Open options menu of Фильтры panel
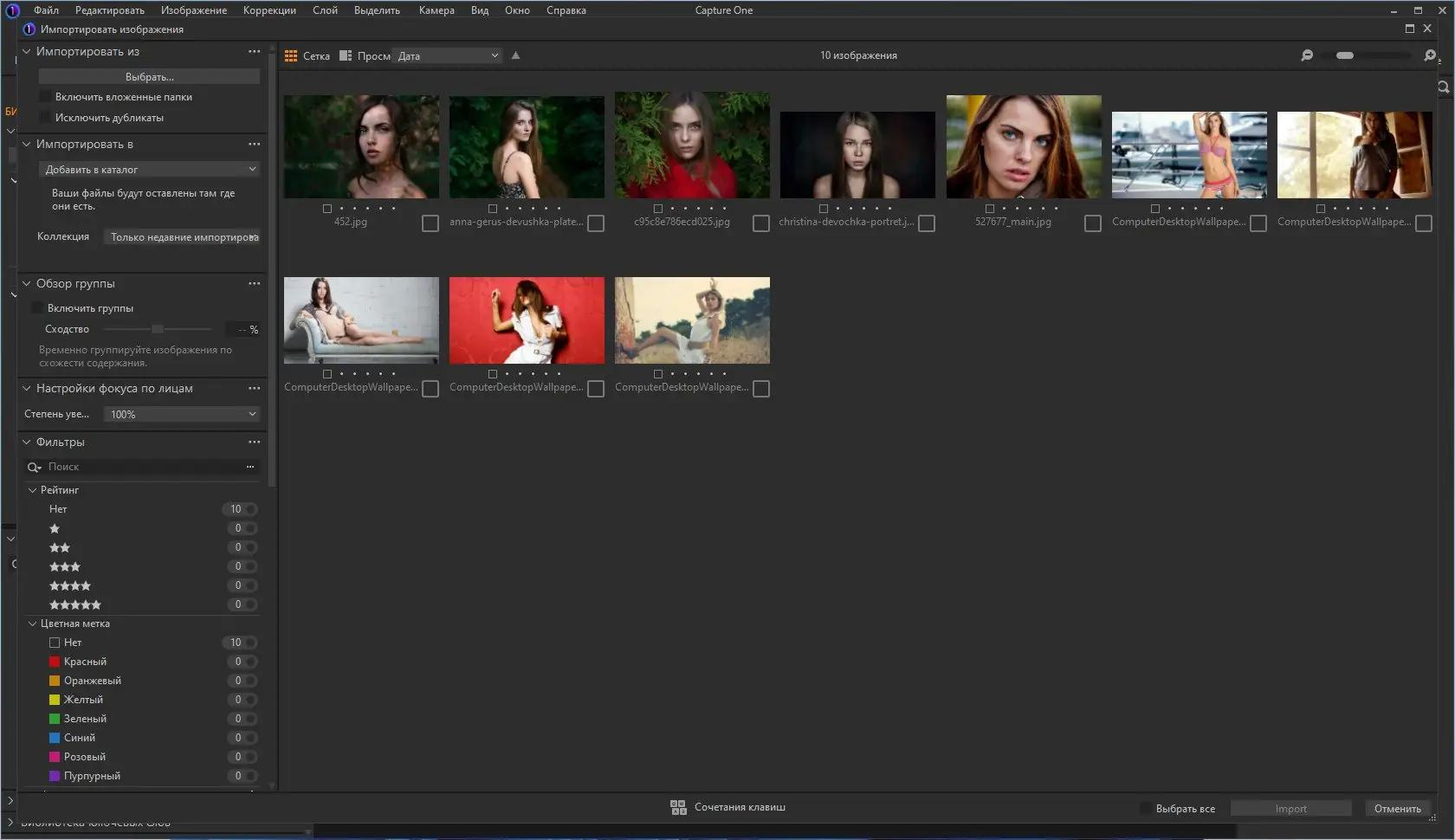This screenshot has height=840, width=1455. [254, 443]
